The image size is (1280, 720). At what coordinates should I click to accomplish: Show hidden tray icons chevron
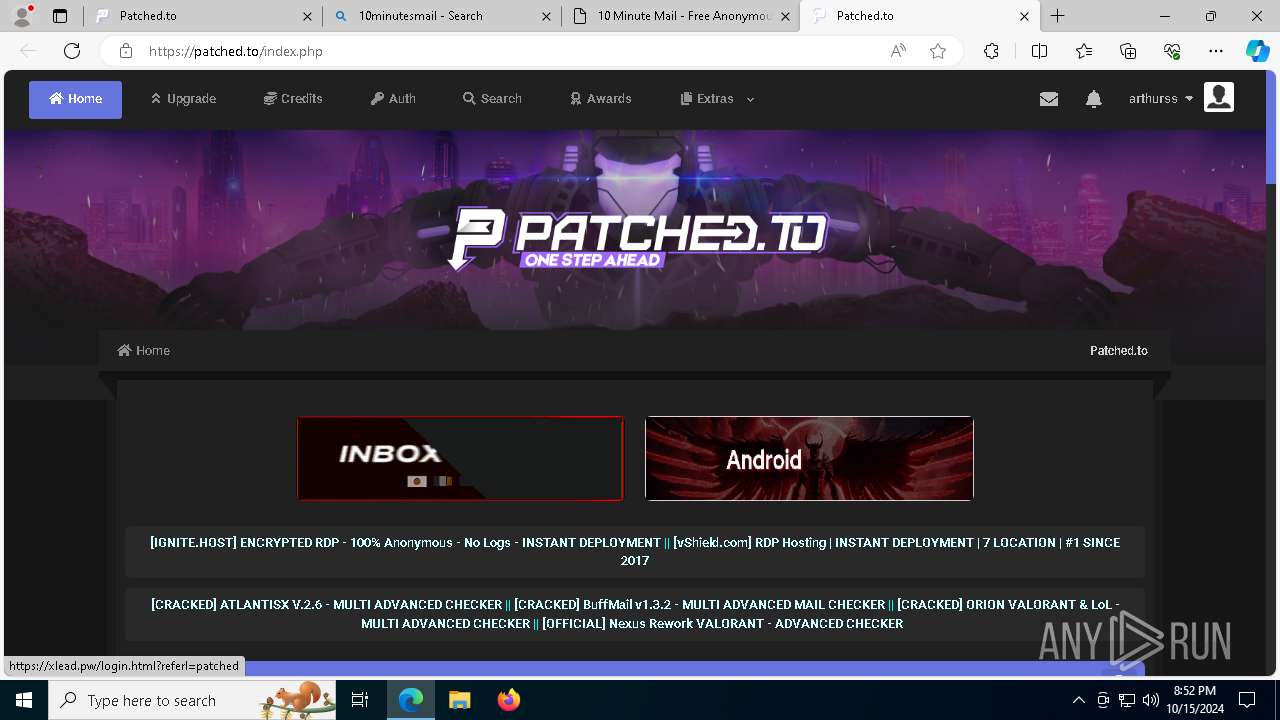coord(1078,700)
